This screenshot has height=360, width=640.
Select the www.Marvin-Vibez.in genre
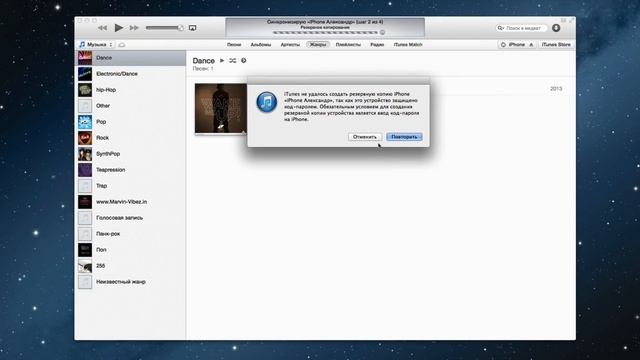click(x=131, y=202)
